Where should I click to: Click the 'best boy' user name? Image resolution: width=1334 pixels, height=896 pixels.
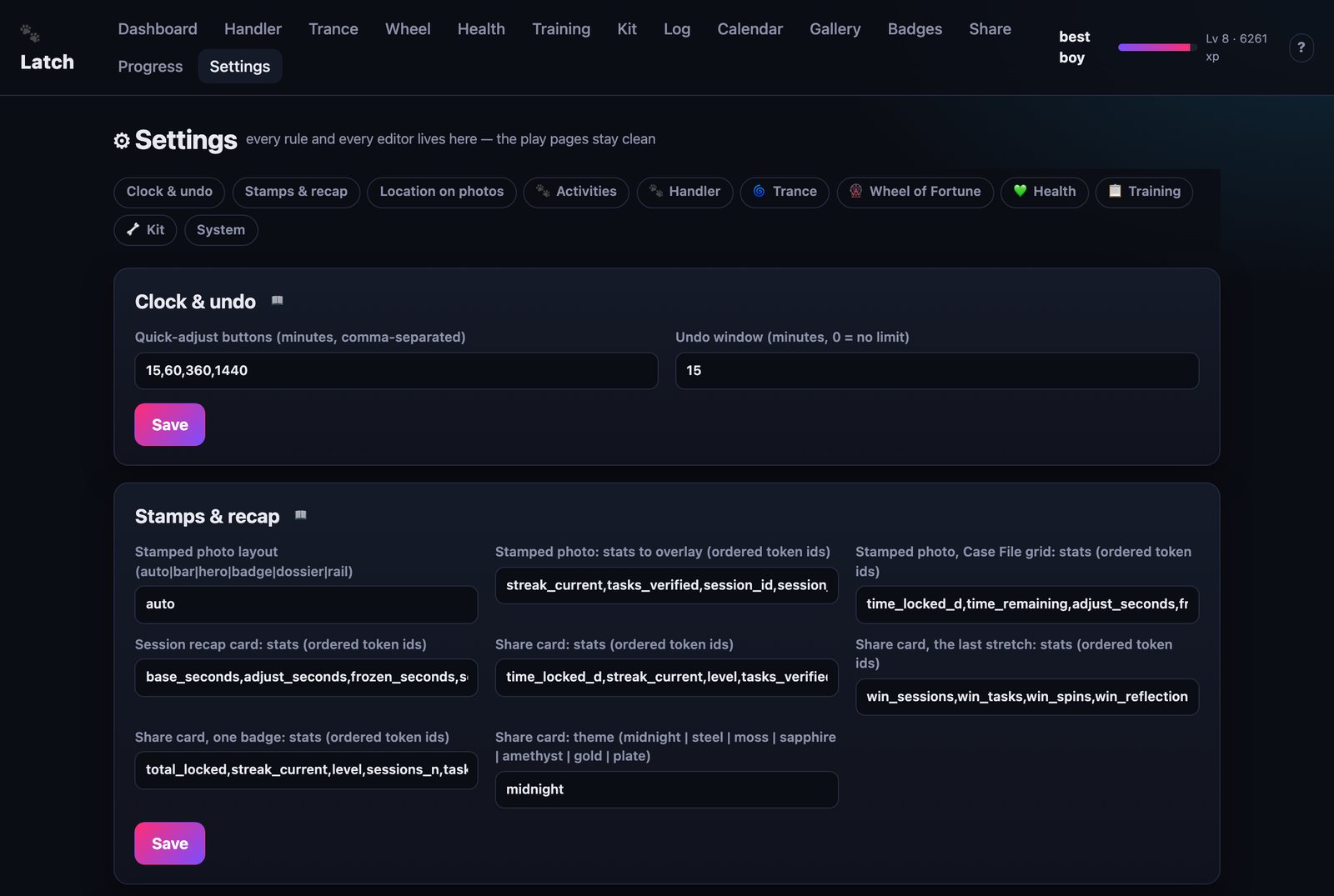1074,48
